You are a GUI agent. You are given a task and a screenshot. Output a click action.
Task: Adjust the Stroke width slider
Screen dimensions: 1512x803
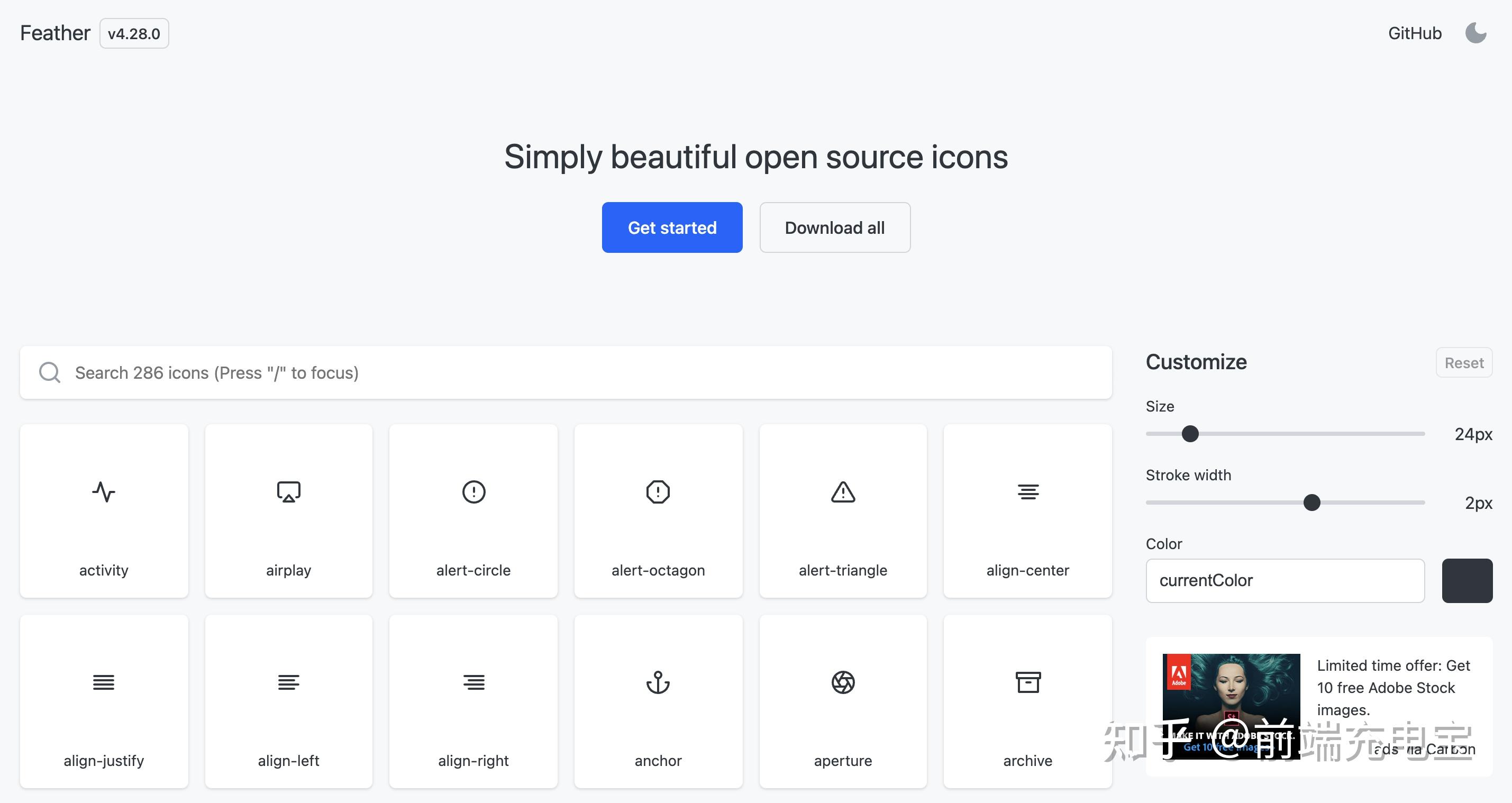1312,503
